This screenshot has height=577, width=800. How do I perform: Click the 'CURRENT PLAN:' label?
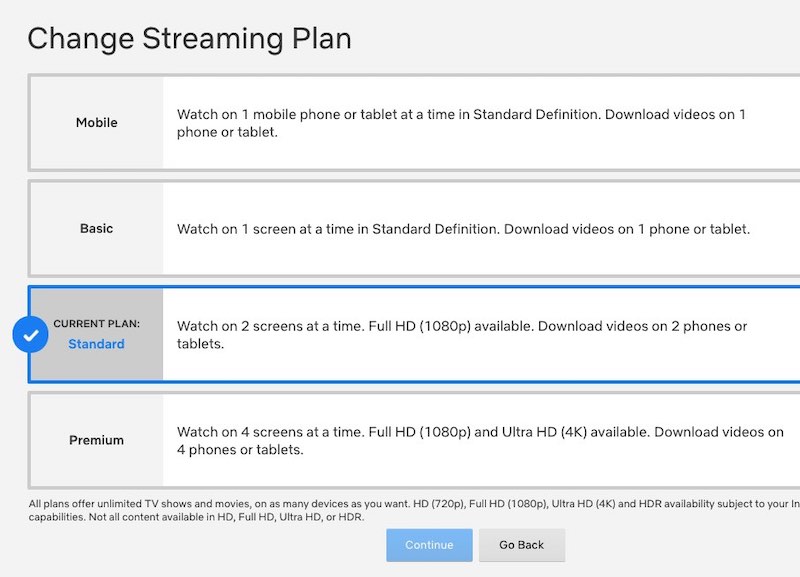(97, 324)
